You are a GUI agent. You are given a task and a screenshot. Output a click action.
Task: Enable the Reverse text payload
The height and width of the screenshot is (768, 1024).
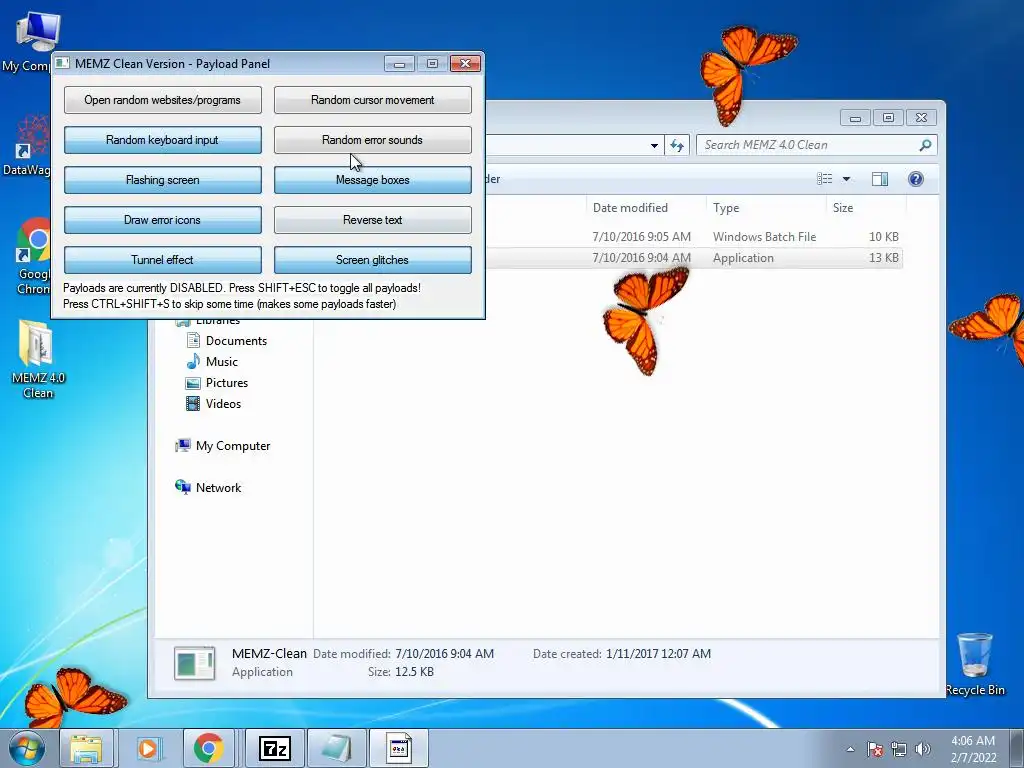[372, 219]
